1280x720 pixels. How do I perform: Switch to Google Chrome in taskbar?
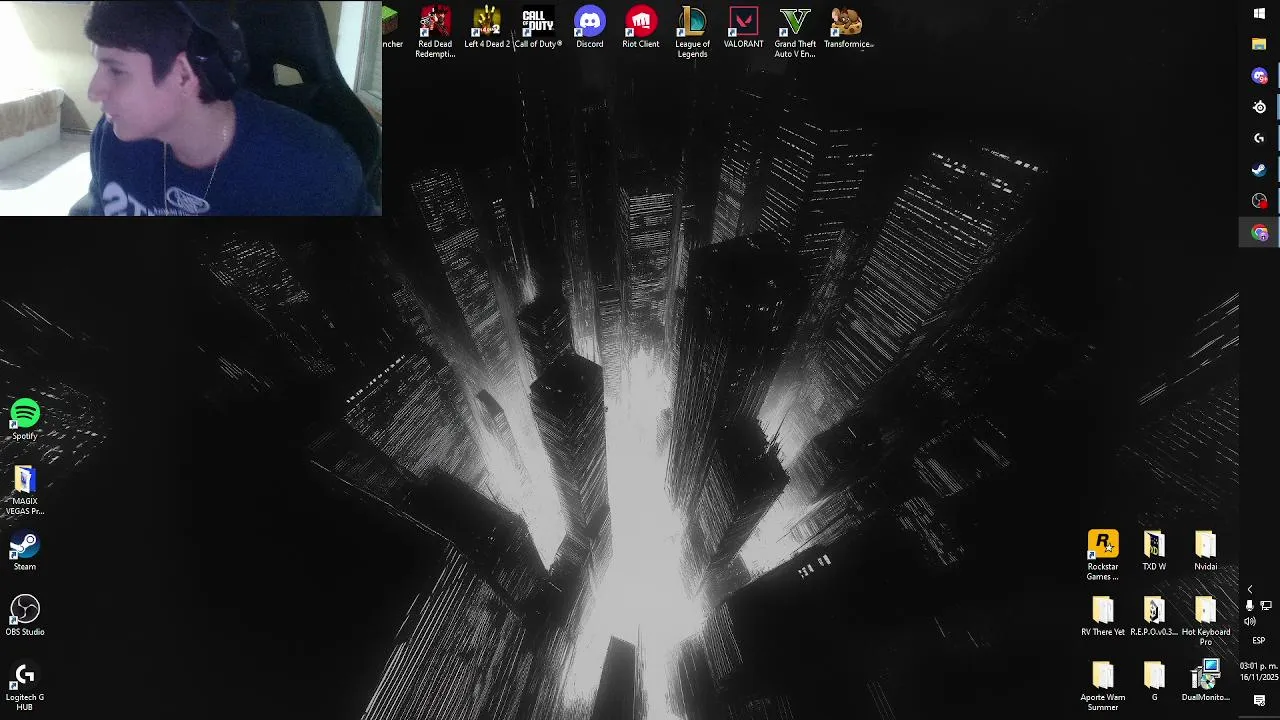1259,233
